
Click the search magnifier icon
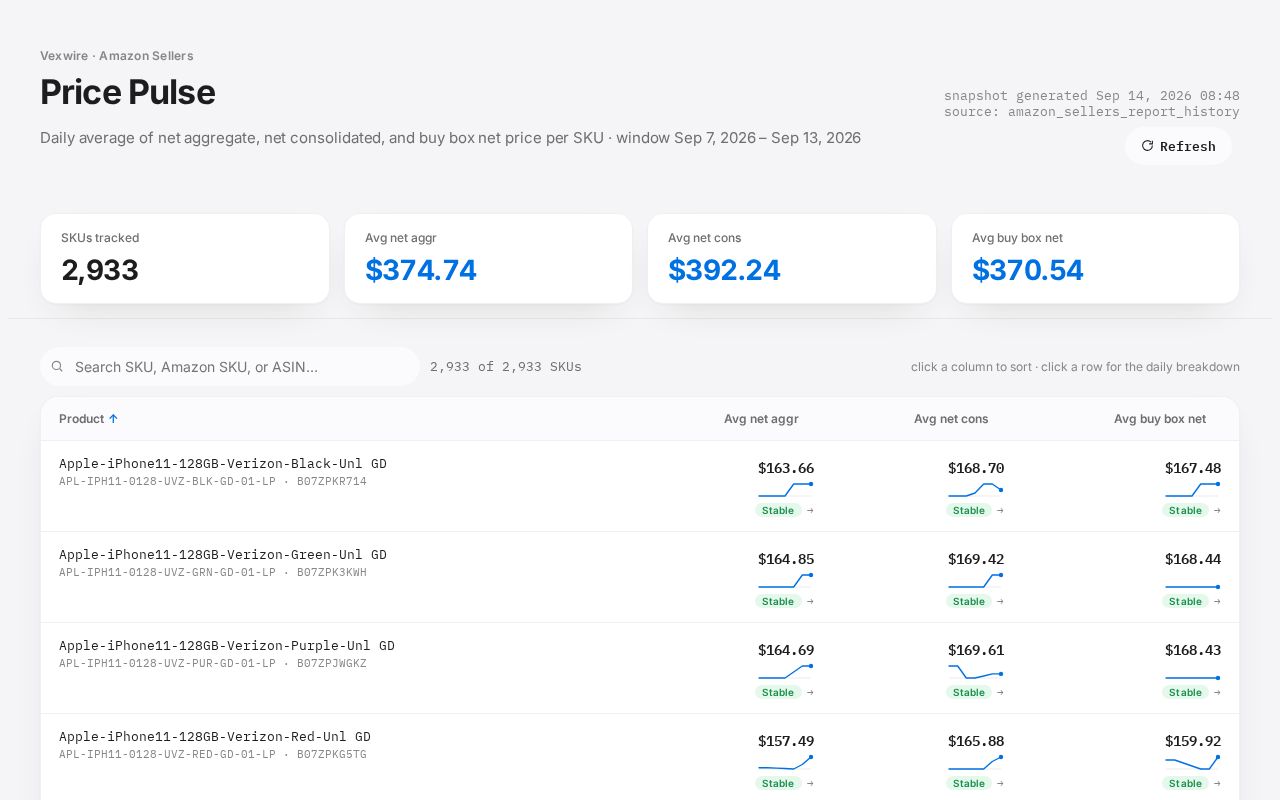point(57,367)
